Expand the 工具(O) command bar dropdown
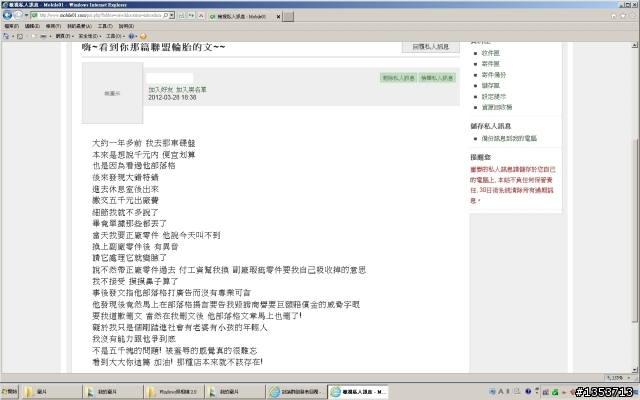The image size is (640, 400). [x=115, y=36]
